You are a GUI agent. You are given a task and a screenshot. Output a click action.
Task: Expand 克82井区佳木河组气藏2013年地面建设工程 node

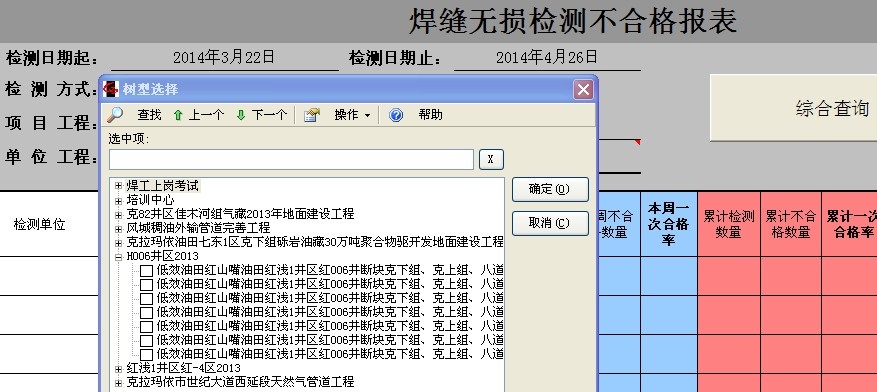118,214
